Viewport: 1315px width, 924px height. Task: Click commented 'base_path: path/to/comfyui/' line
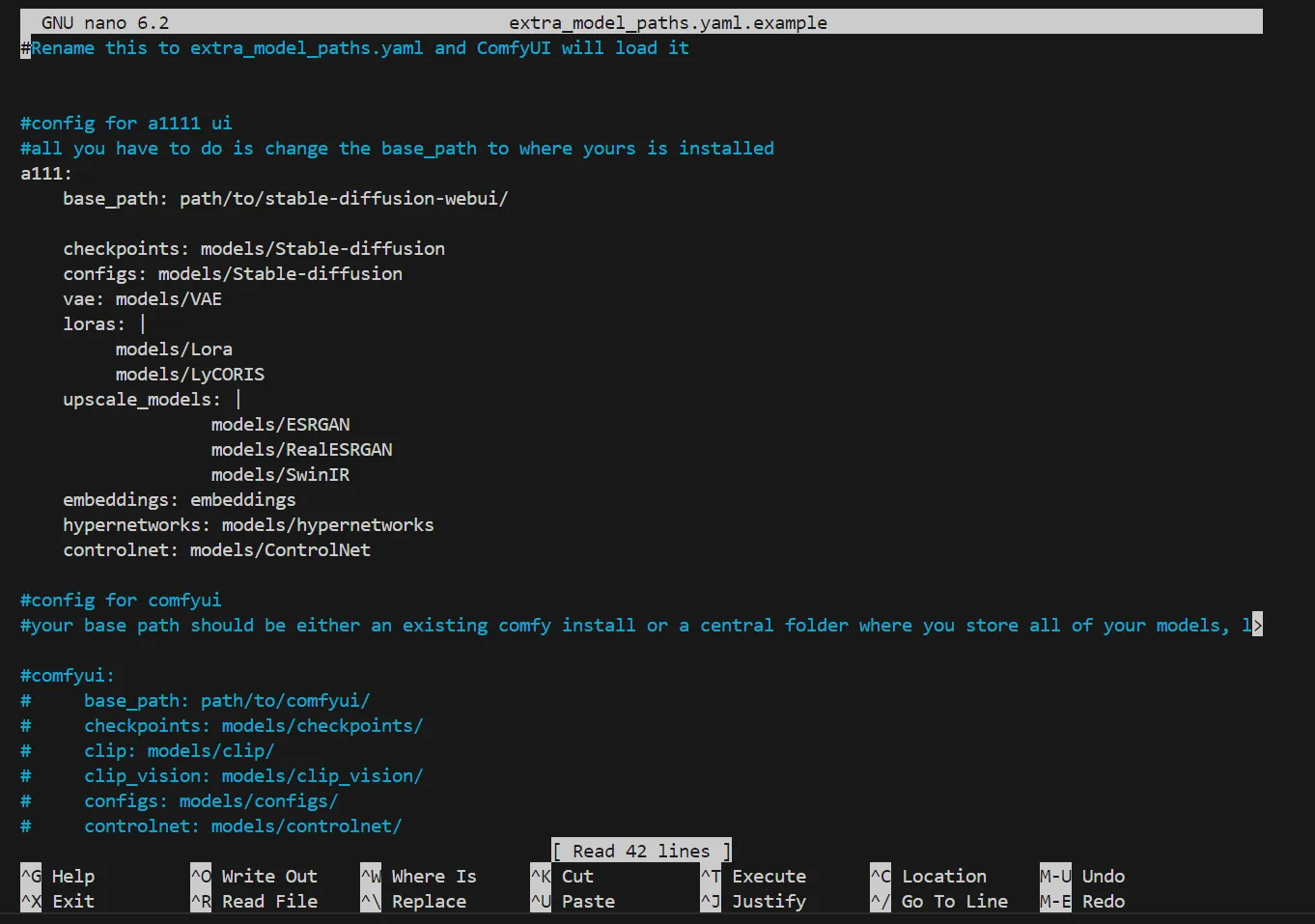[x=195, y=700]
